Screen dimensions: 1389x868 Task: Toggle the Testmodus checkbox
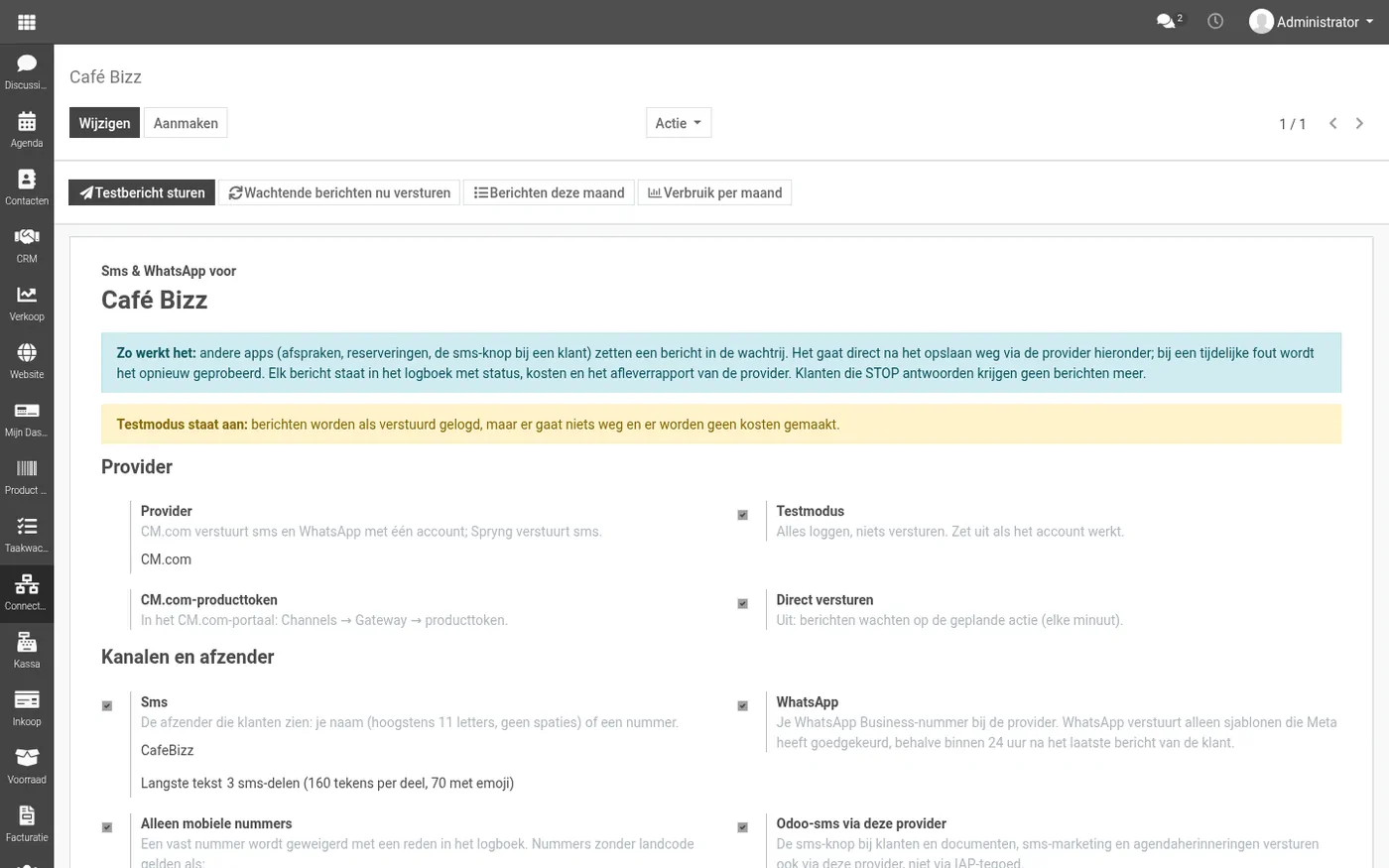coord(742,515)
